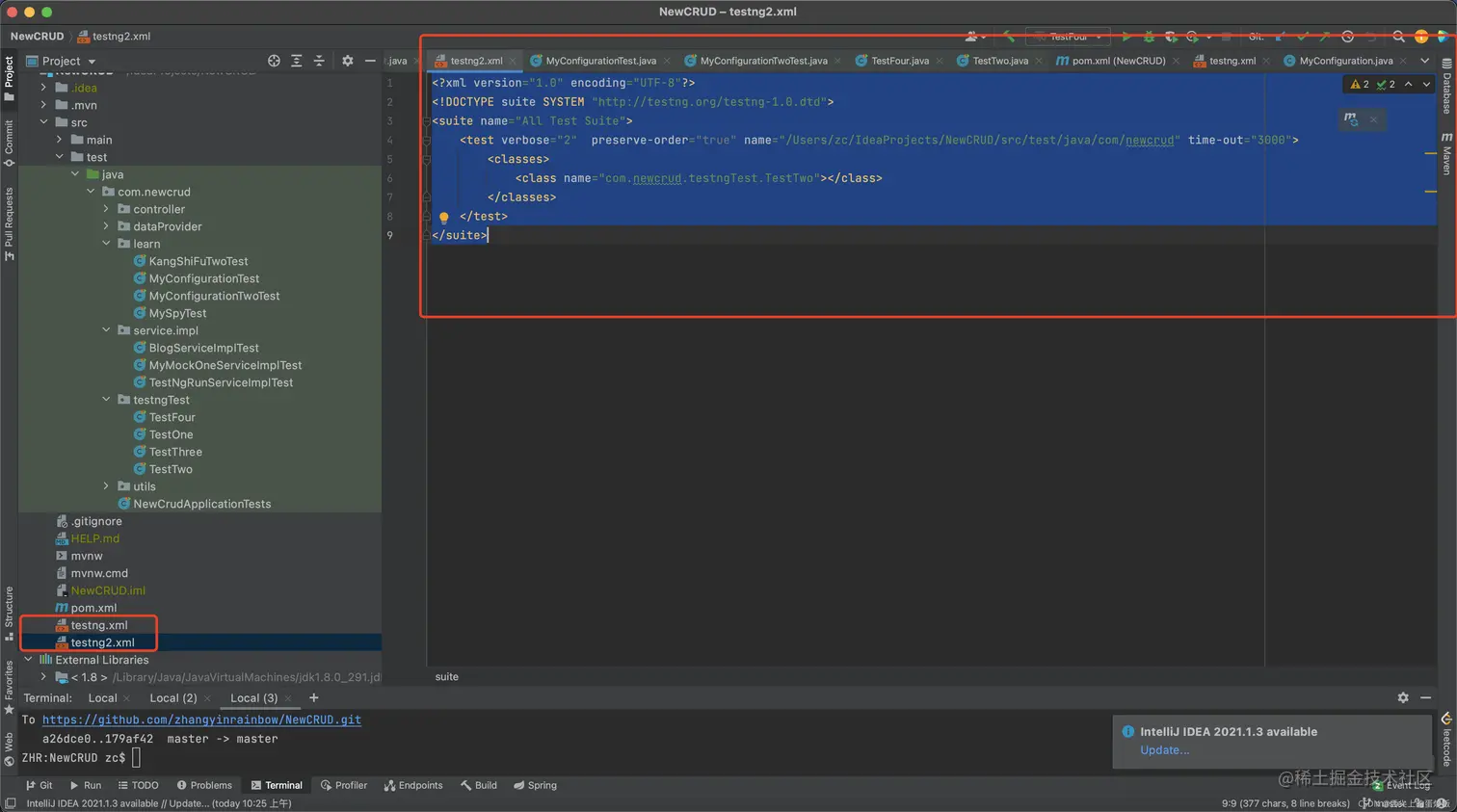Click Git update project arrow
This screenshot has width=1457, height=812.
coord(1280,37)
